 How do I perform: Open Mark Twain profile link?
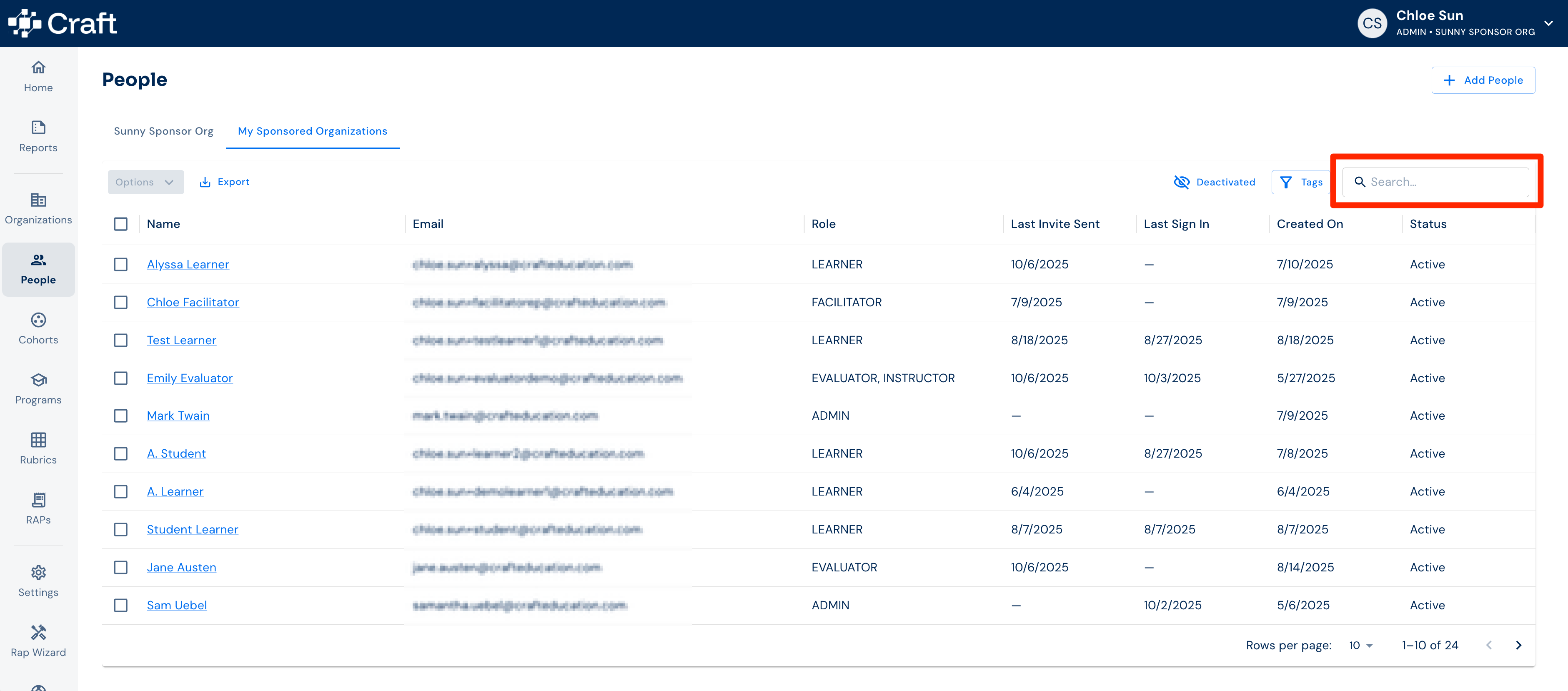pyautogui.click(x=178, y=416)
